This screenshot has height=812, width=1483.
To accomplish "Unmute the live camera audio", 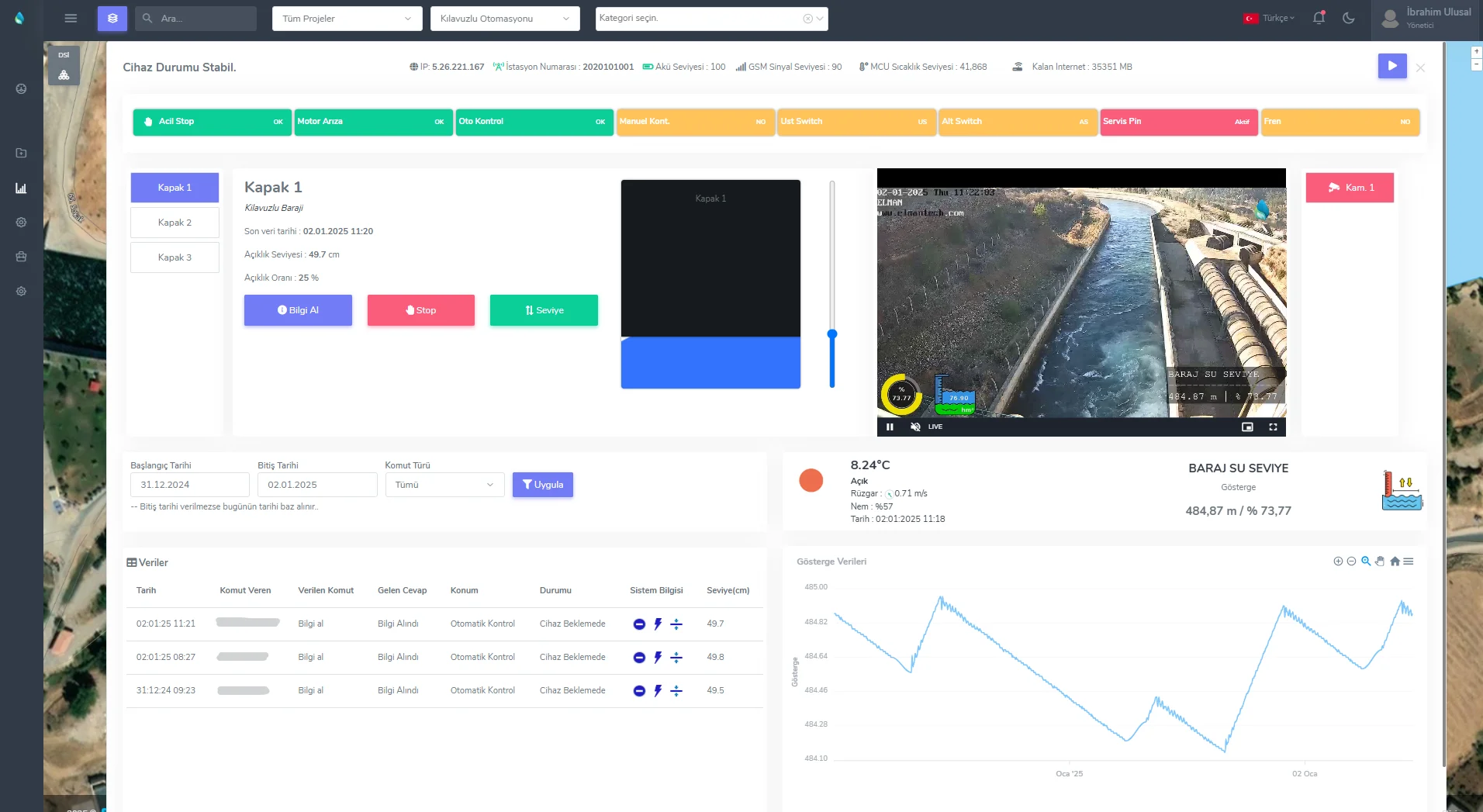I will click(915, 427).
